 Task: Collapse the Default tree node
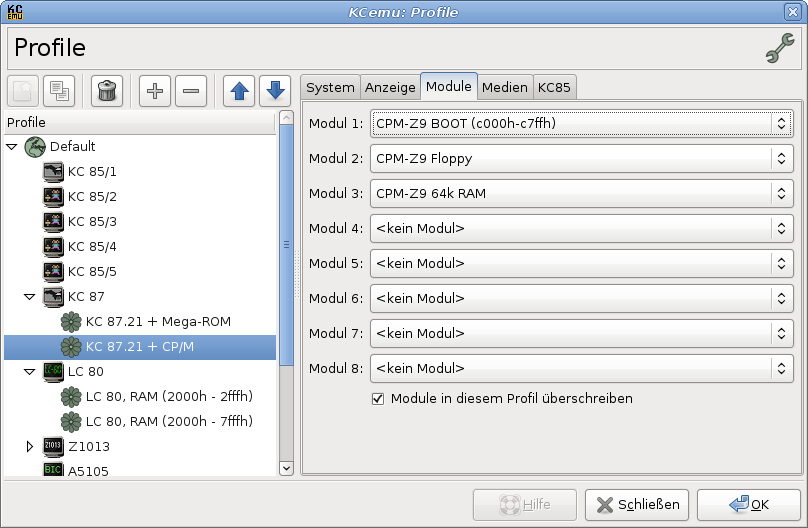(11, 147)
